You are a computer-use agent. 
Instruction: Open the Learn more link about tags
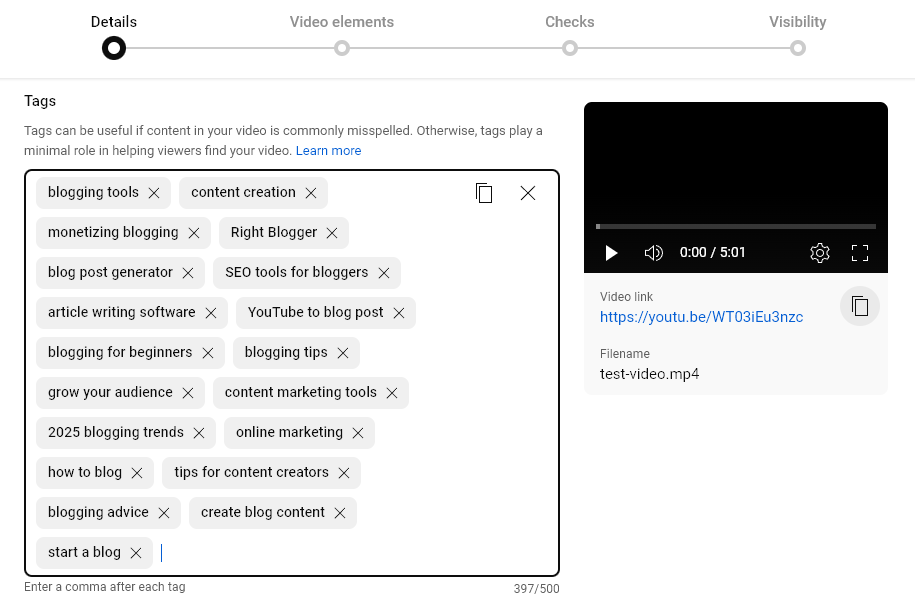pos(328,150)
